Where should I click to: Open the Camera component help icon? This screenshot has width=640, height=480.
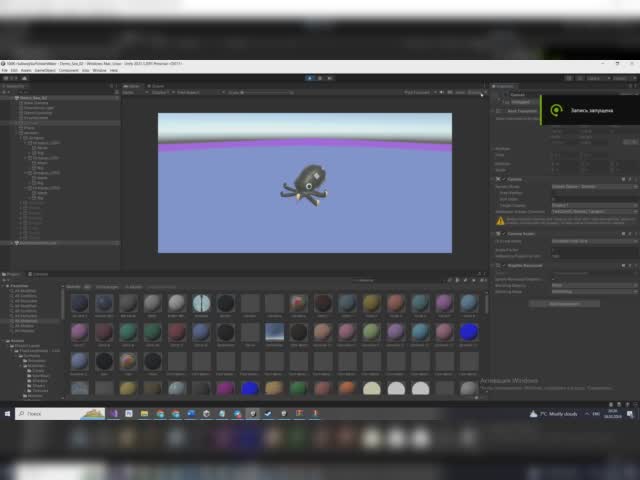tap(623, 179)
